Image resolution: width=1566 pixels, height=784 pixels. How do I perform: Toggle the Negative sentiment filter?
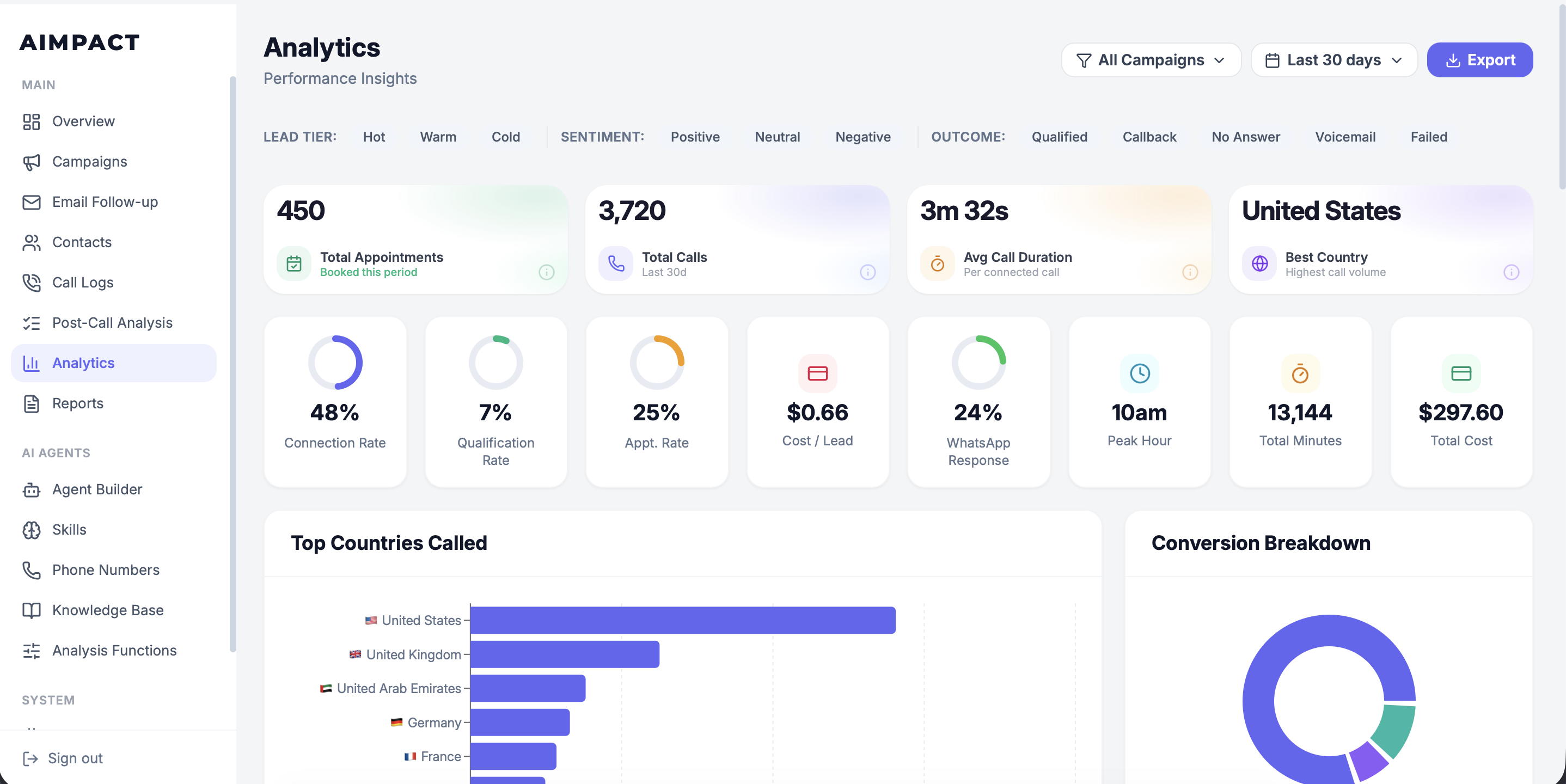pos(863,137)
